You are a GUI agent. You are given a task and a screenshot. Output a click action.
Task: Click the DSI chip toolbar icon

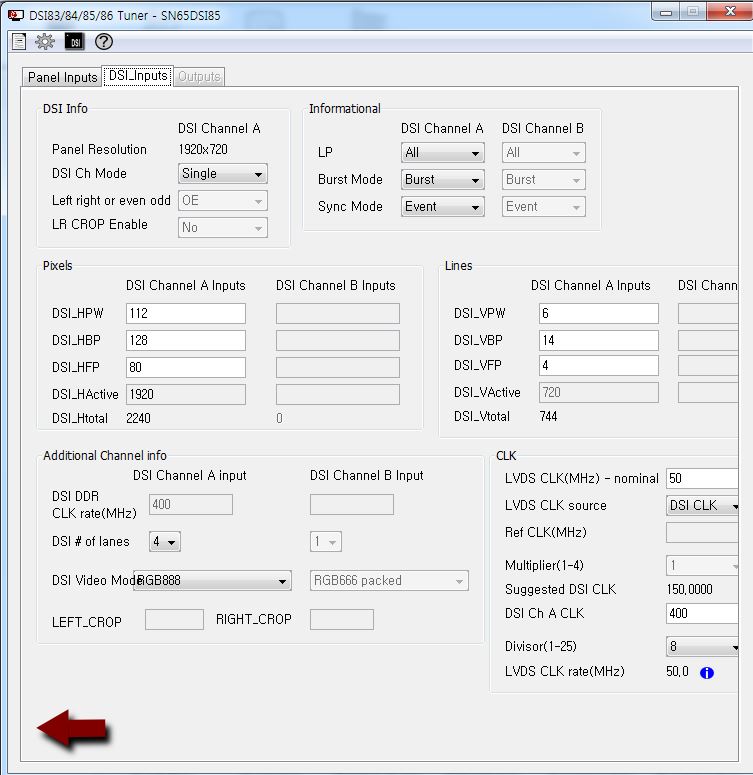[75, 42]
